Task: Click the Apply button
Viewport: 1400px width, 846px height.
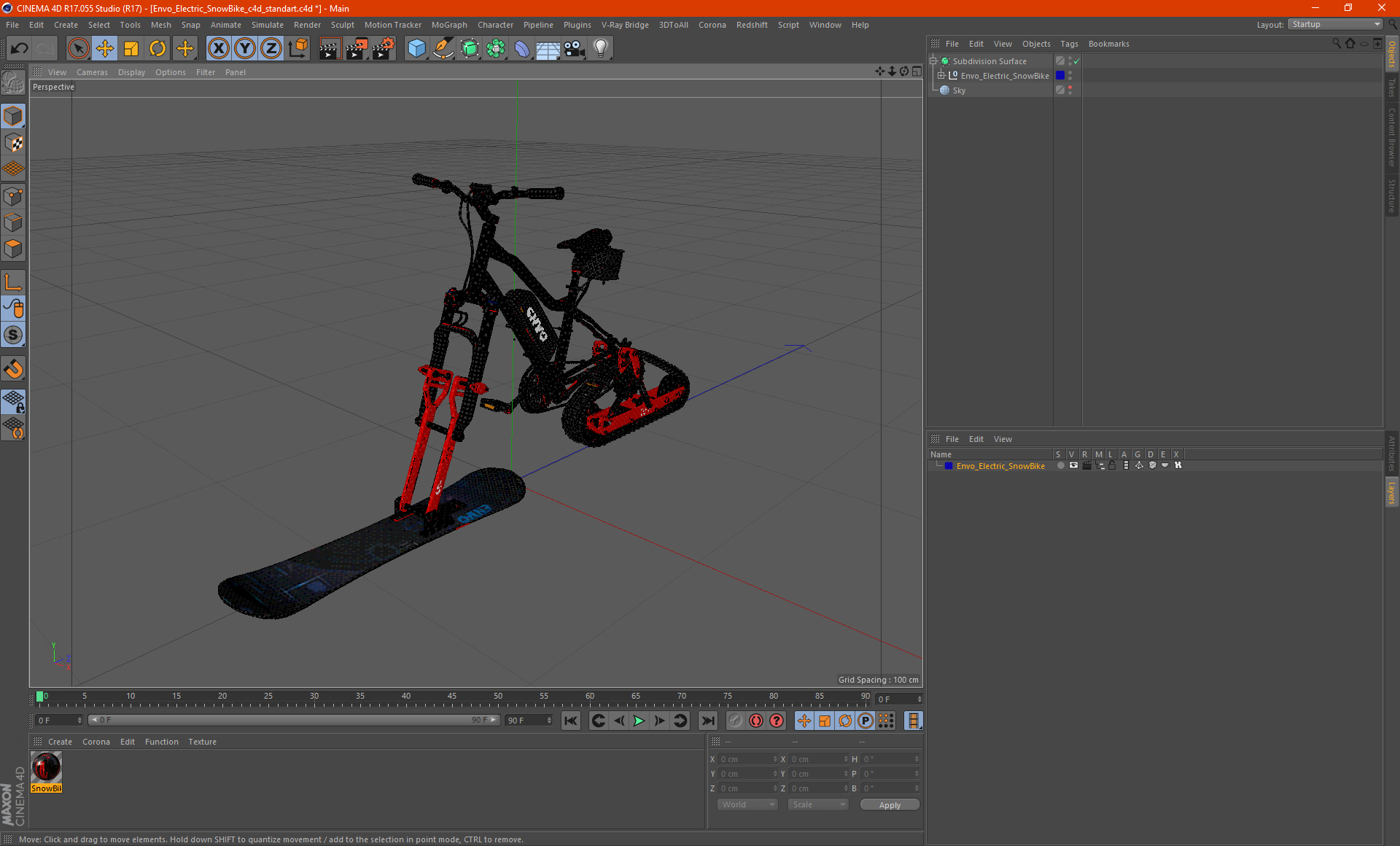Action: 890,805
